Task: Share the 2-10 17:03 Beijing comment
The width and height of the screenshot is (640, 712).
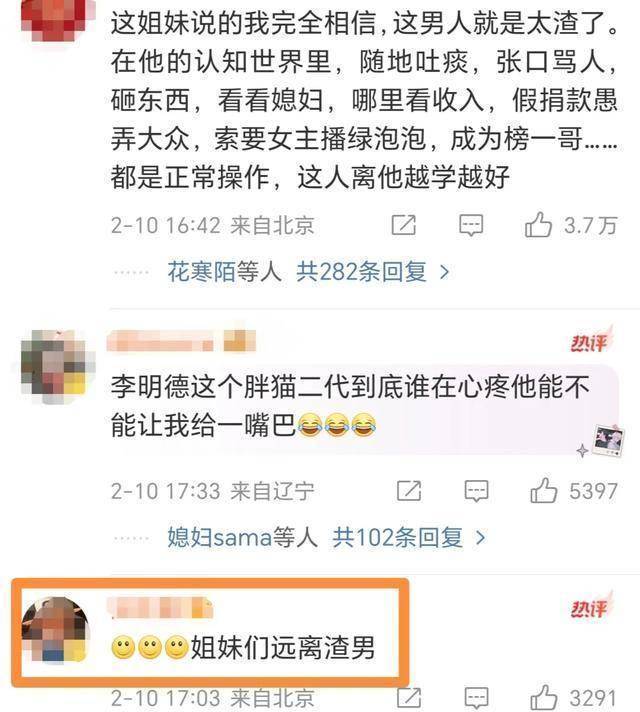Action: coord(409,697)
